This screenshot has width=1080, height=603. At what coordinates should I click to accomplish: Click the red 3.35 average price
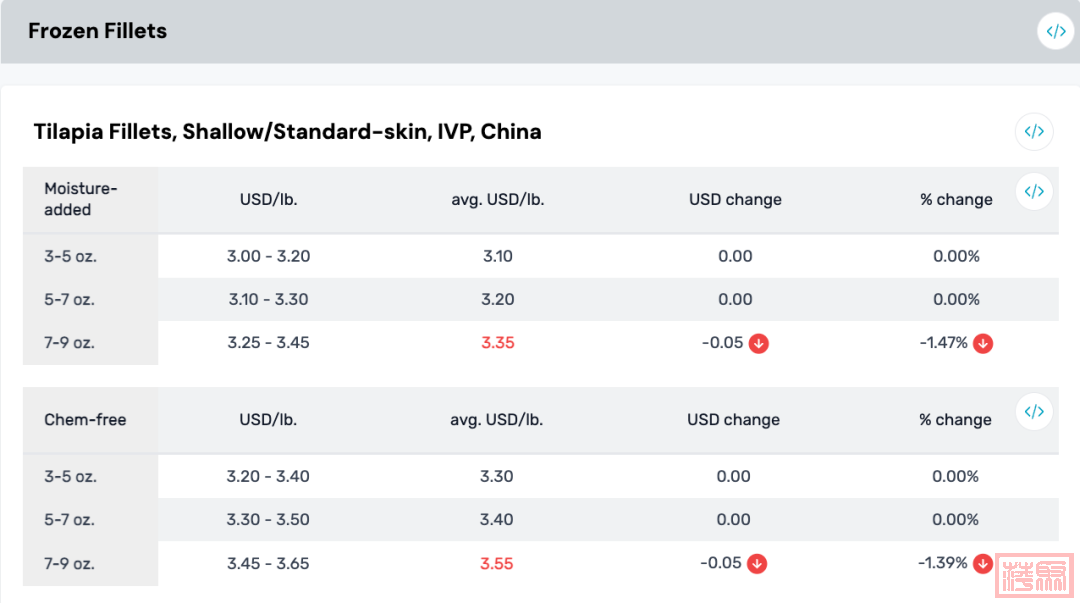tap(497, 343)
